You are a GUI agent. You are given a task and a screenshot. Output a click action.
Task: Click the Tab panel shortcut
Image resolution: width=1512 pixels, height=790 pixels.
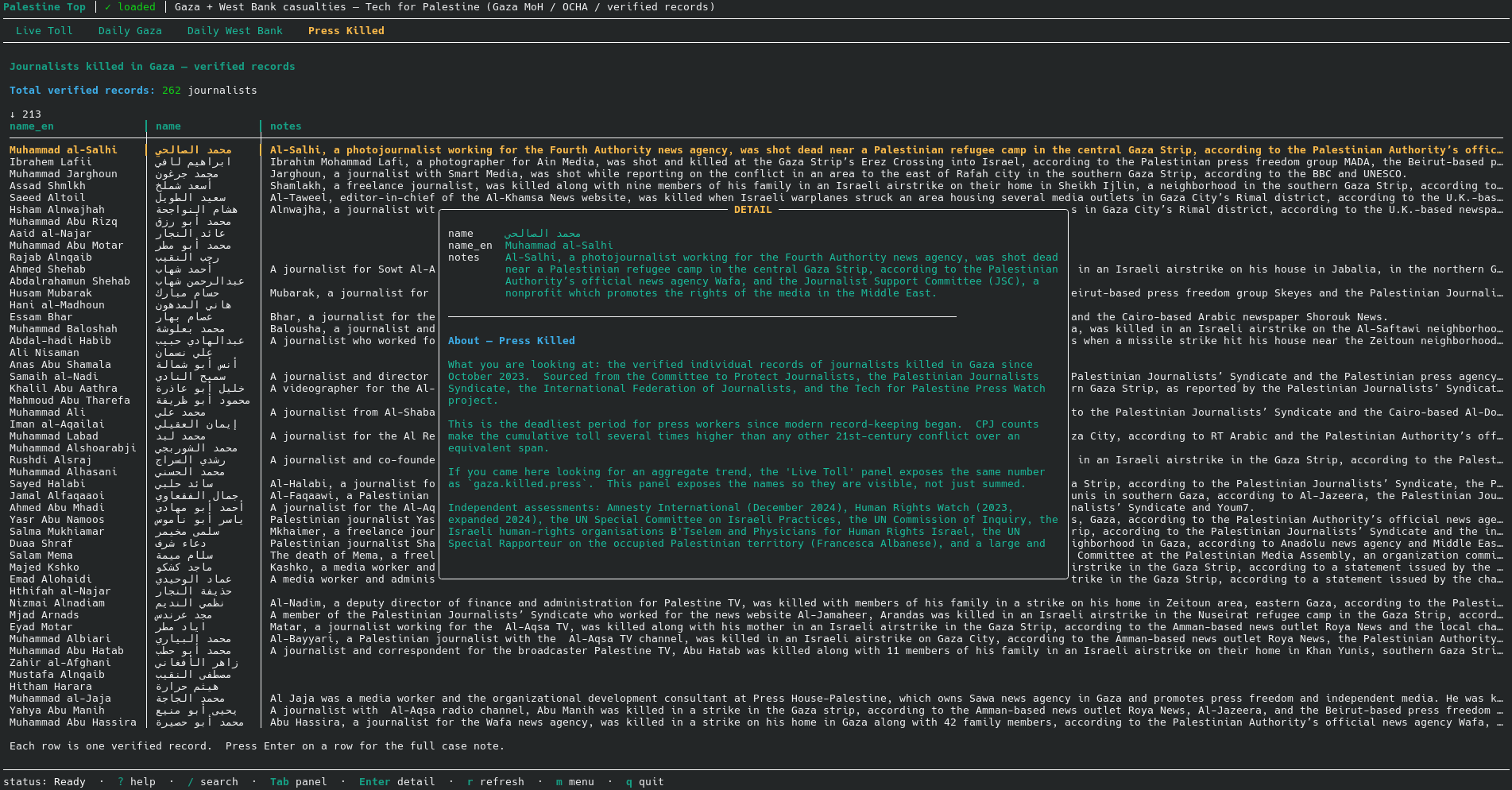click(x=298, y=782)
